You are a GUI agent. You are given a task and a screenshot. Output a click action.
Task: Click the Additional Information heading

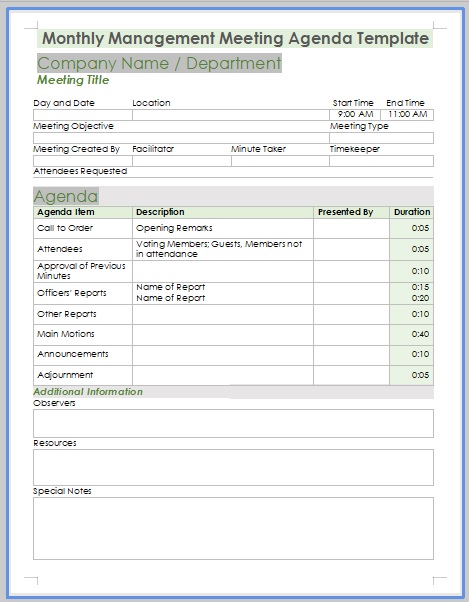pos(88,392)
